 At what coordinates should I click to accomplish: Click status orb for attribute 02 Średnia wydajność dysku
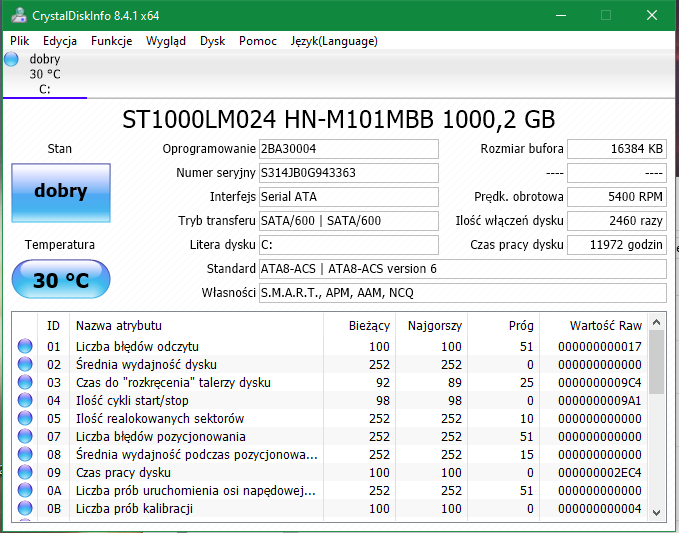25,365
